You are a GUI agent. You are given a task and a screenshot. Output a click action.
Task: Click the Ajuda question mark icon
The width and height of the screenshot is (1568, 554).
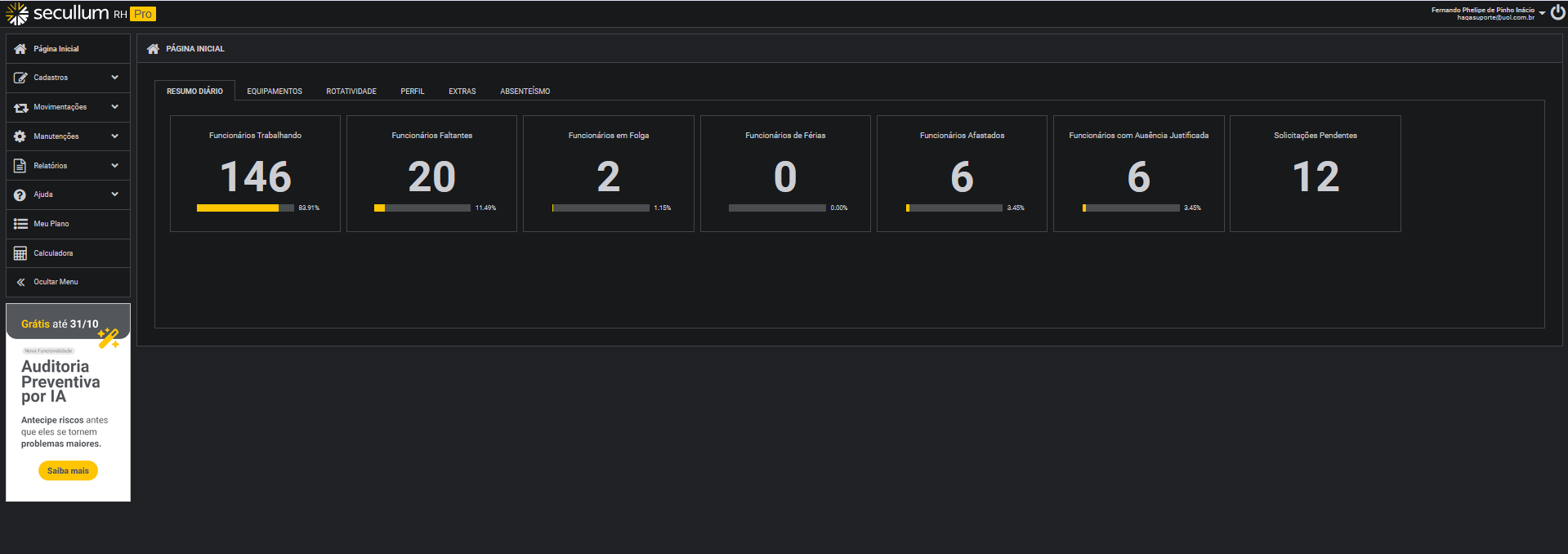(20, 194)
